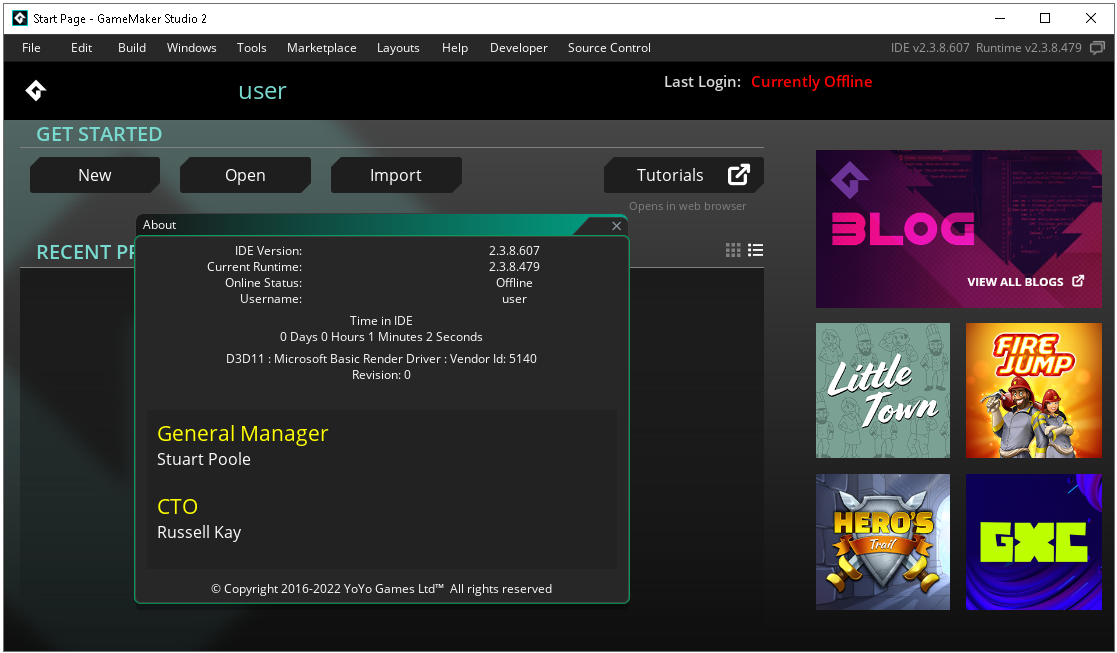Open the Hero's Trail tutorial thumbnail
1117x653 pixels.
point(883,542)
